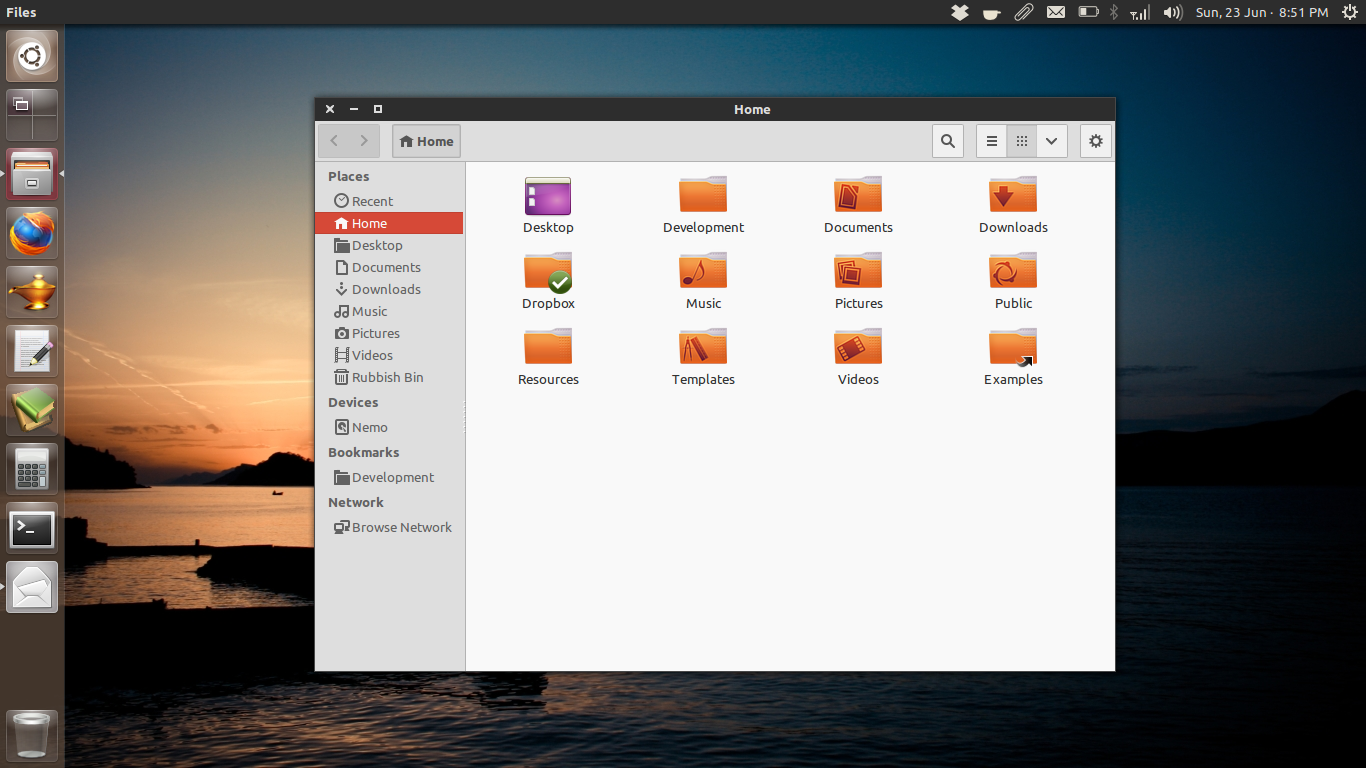Viewport: 1366px width, 768px height.
Task: Click the paperclip indicator in top panel
Action: tap(1023, 12)
